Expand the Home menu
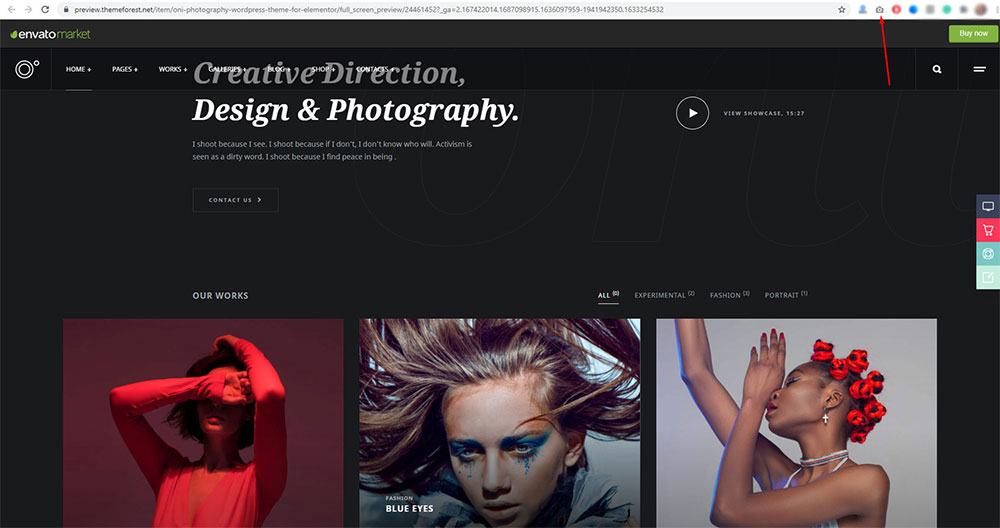Screen dimensions: 1000x528 tap(78, 70)
